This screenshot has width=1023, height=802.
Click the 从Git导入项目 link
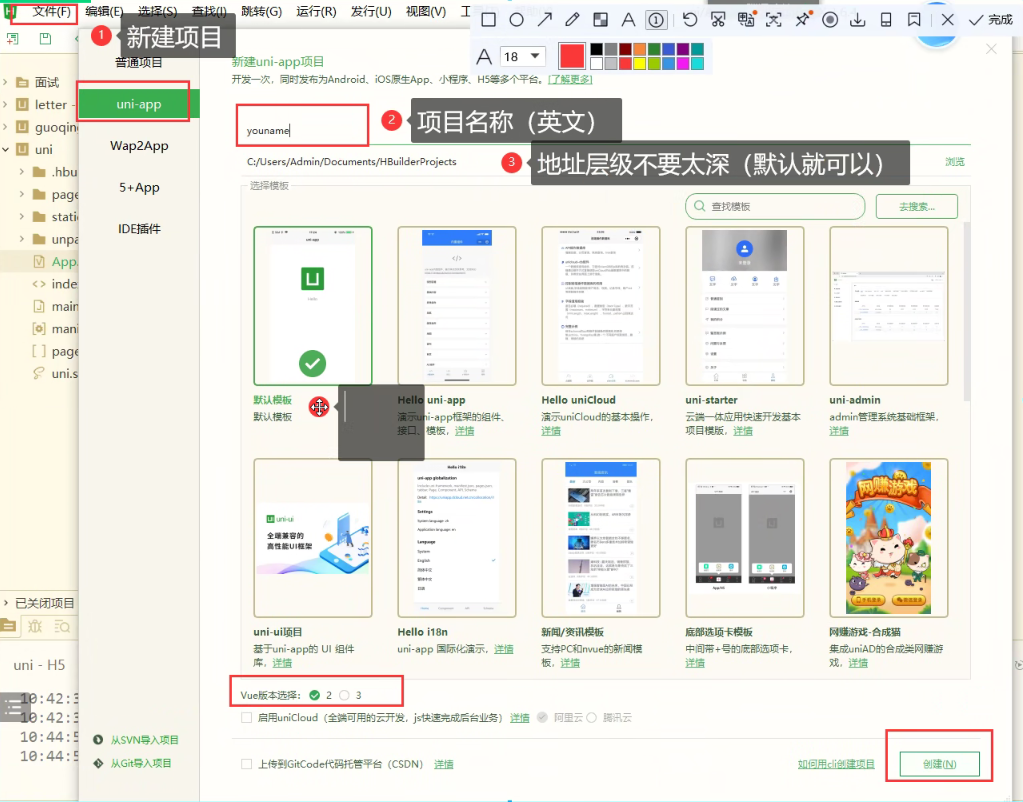click(140, 763)
